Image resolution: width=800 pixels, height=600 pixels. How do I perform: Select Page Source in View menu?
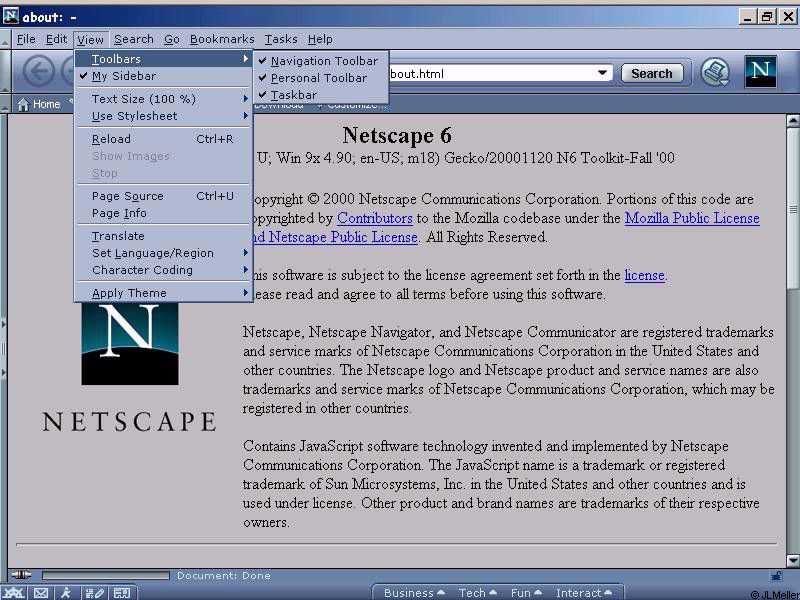coord(163,196)
